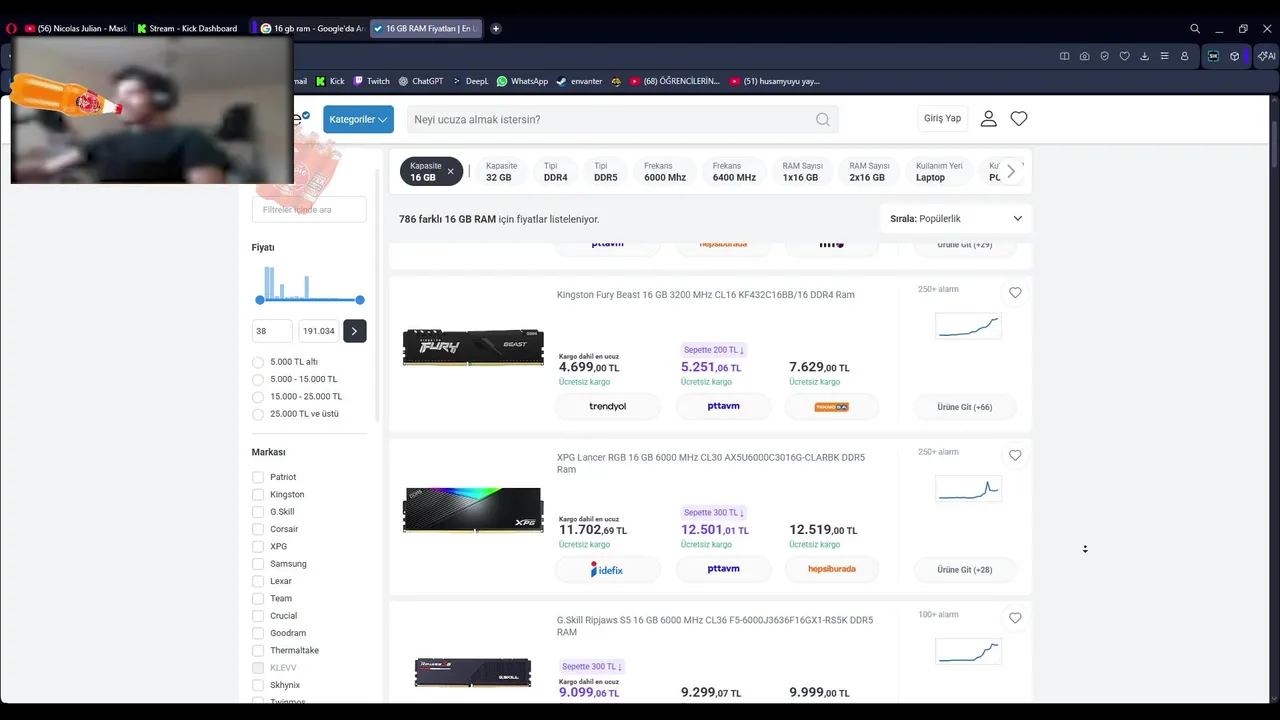Open easy setup sliders icon

(x=1164, y=56)
